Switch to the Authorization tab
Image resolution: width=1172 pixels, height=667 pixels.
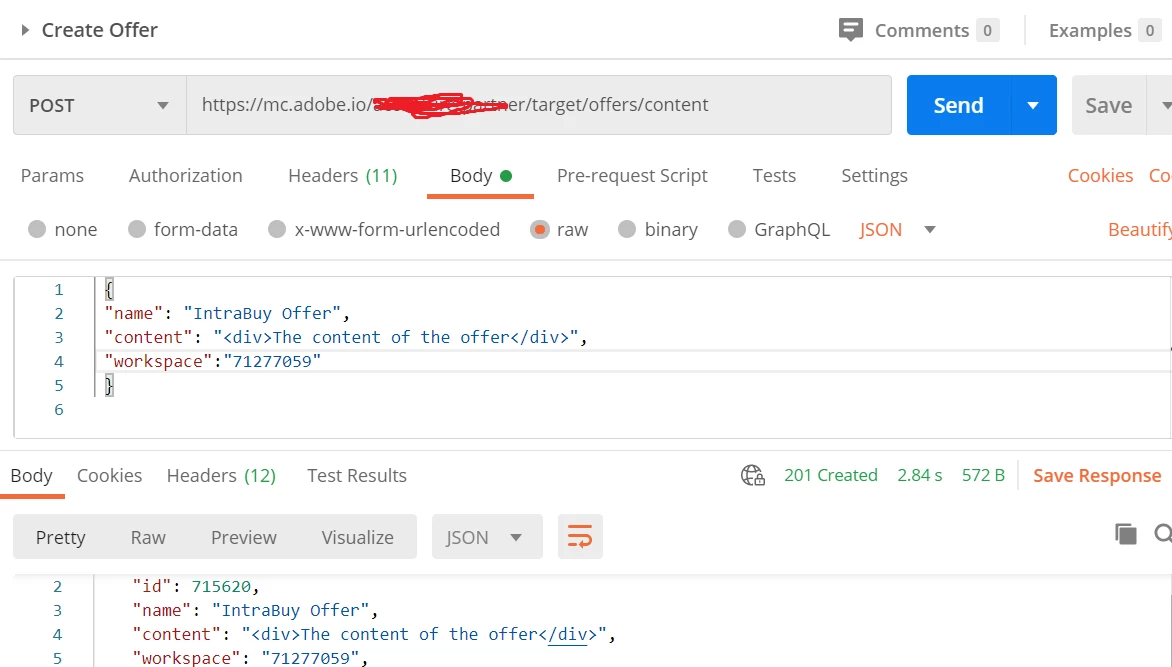pyautogui.click(x=185, y=176)
